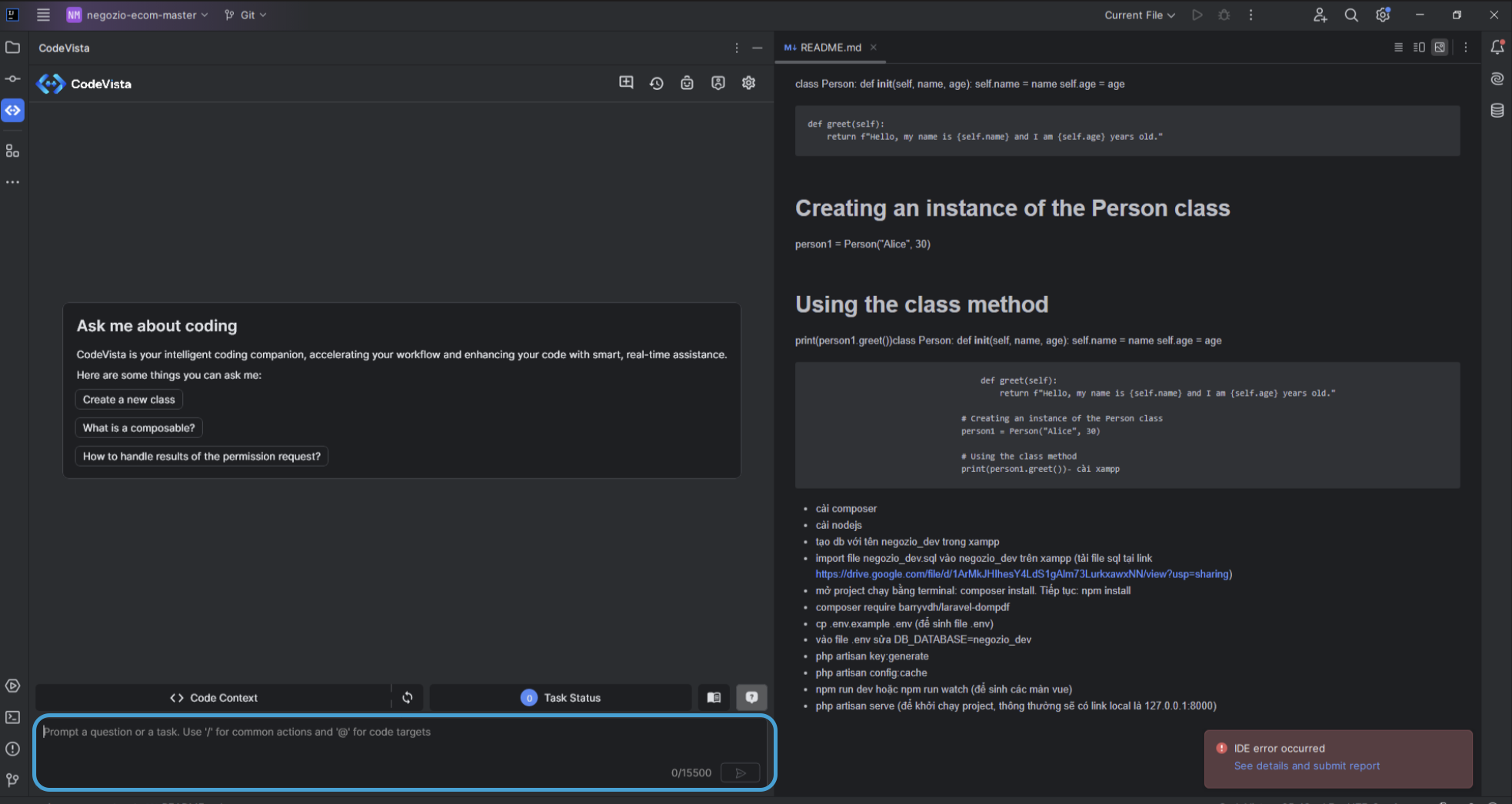Open CodeVista settings gear

click(748, 83)
